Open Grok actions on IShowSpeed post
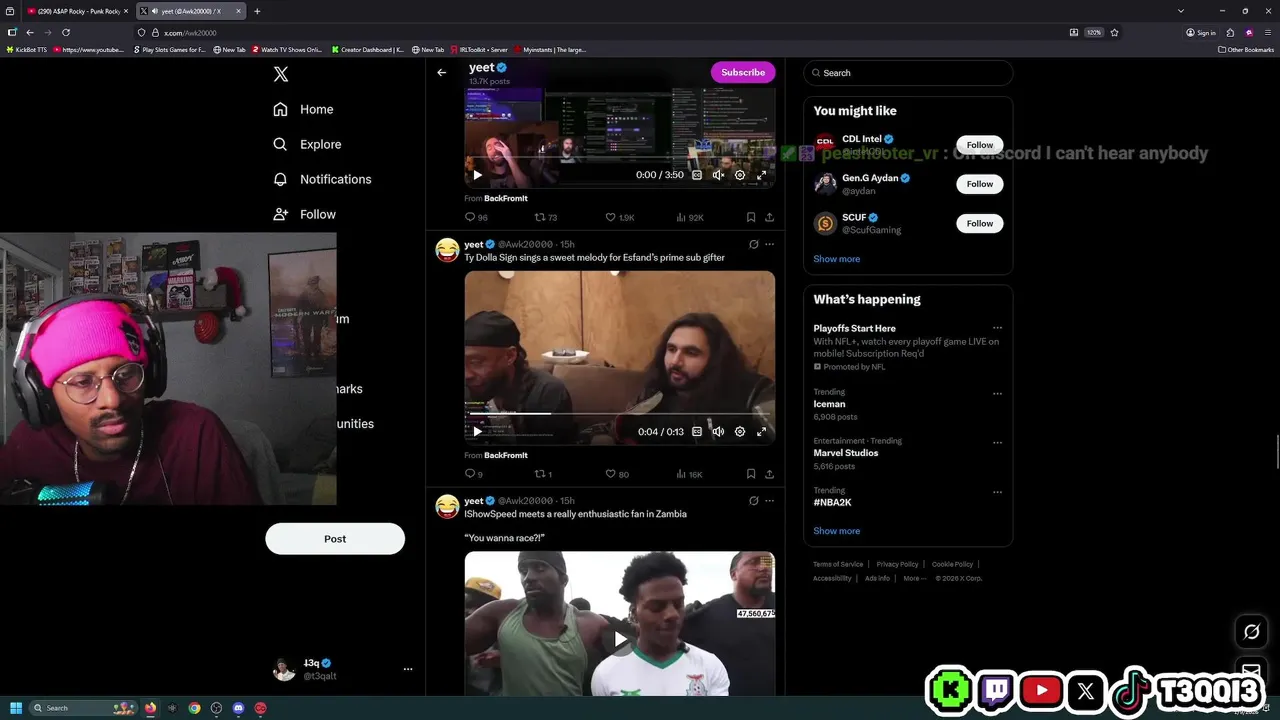 click(753, 501)
